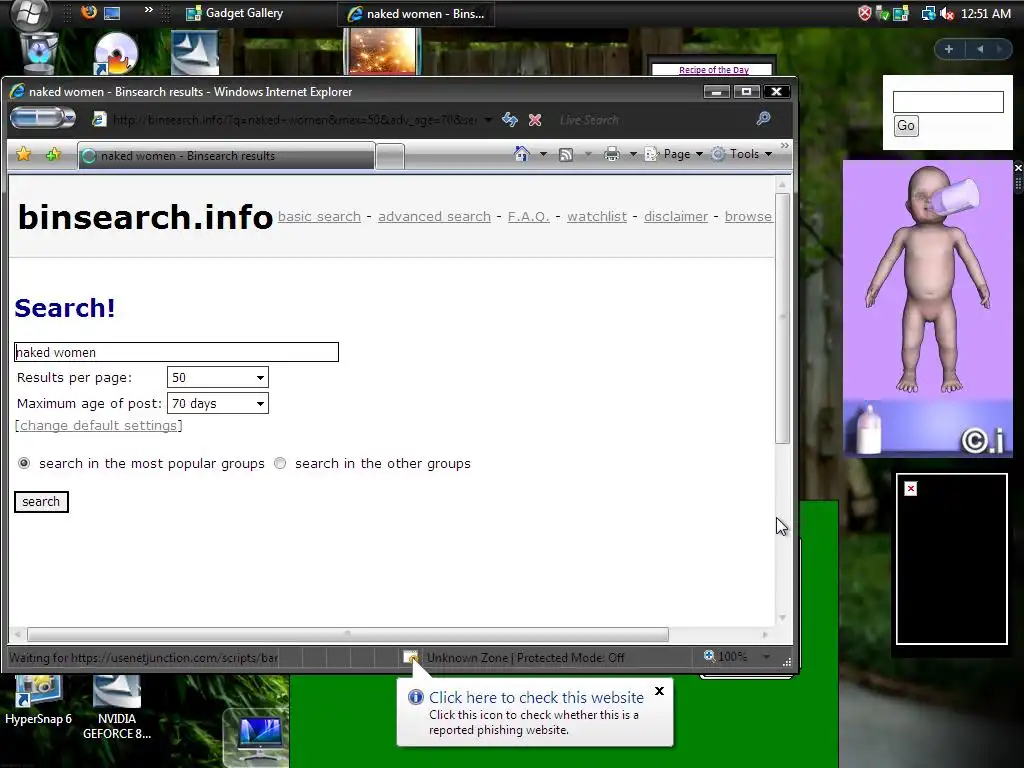
Task: Click horizontal scrollbar thumb in IE
Action: coord(347,634)
